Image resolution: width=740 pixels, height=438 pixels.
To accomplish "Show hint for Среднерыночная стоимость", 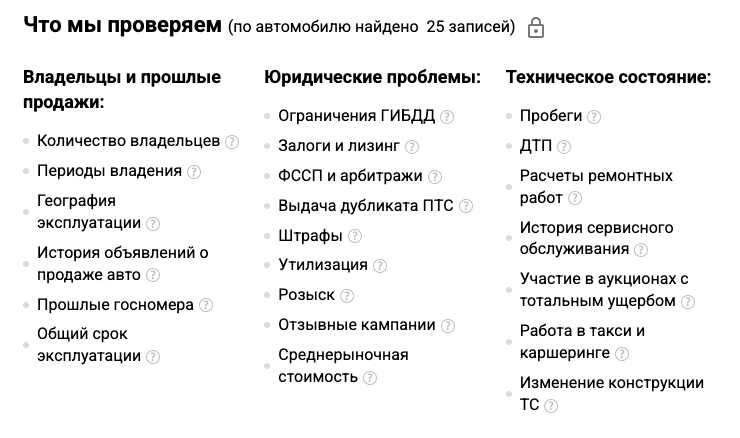I will [370, 378].
